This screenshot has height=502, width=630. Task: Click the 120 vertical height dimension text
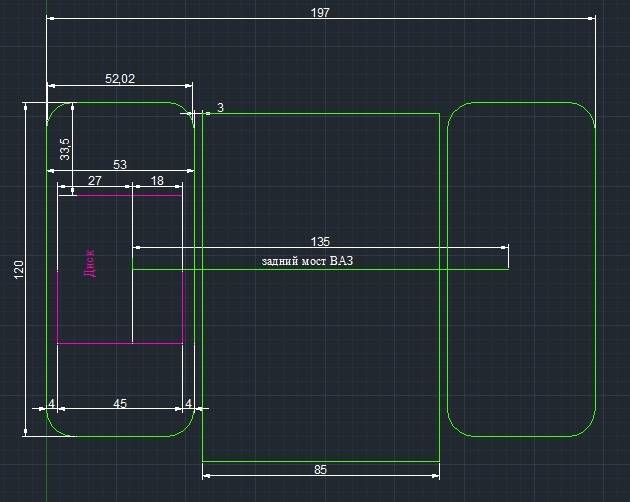coord(18,269)
